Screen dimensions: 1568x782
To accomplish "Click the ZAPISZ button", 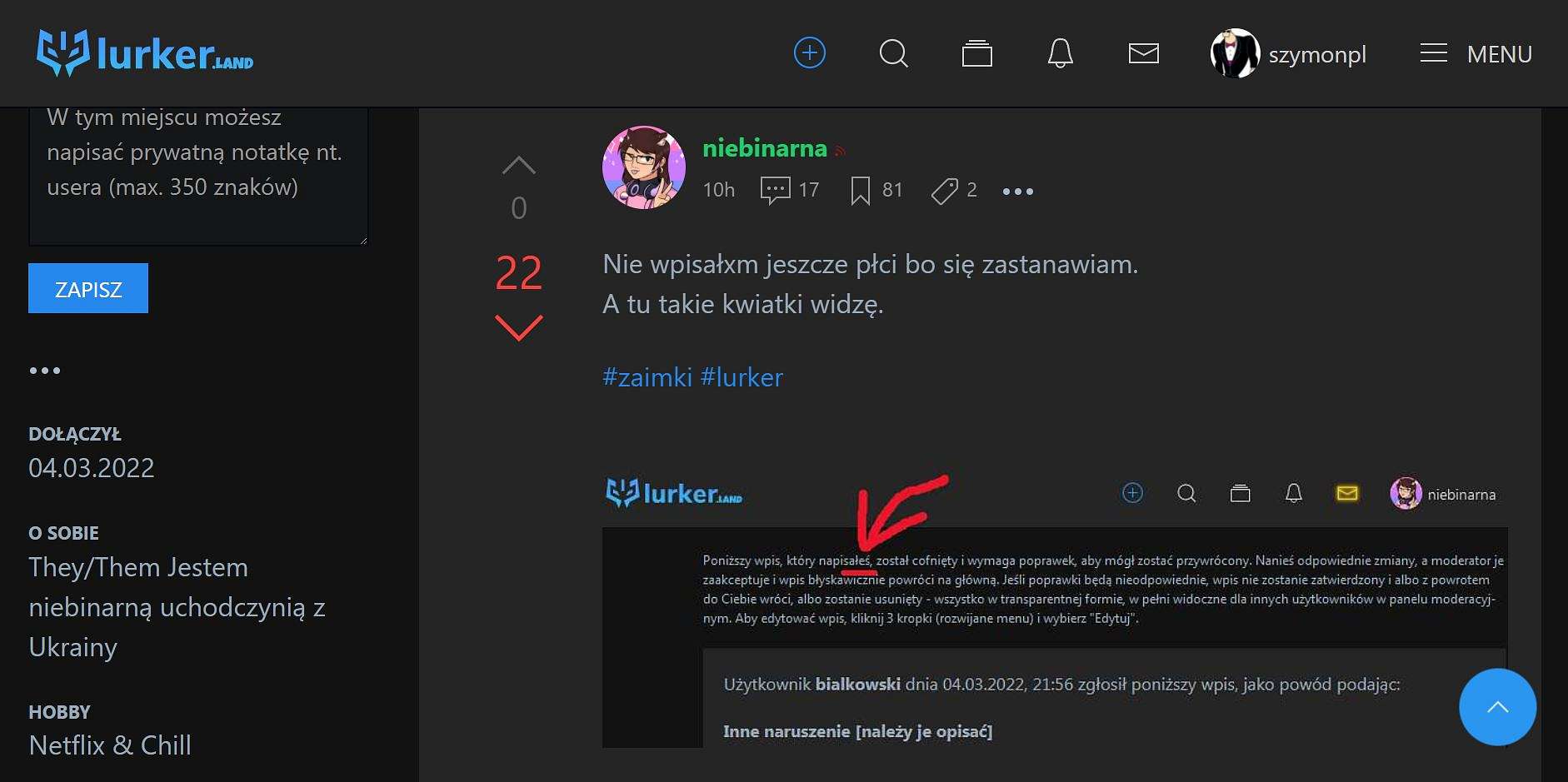I will click(x=88, y=288).
